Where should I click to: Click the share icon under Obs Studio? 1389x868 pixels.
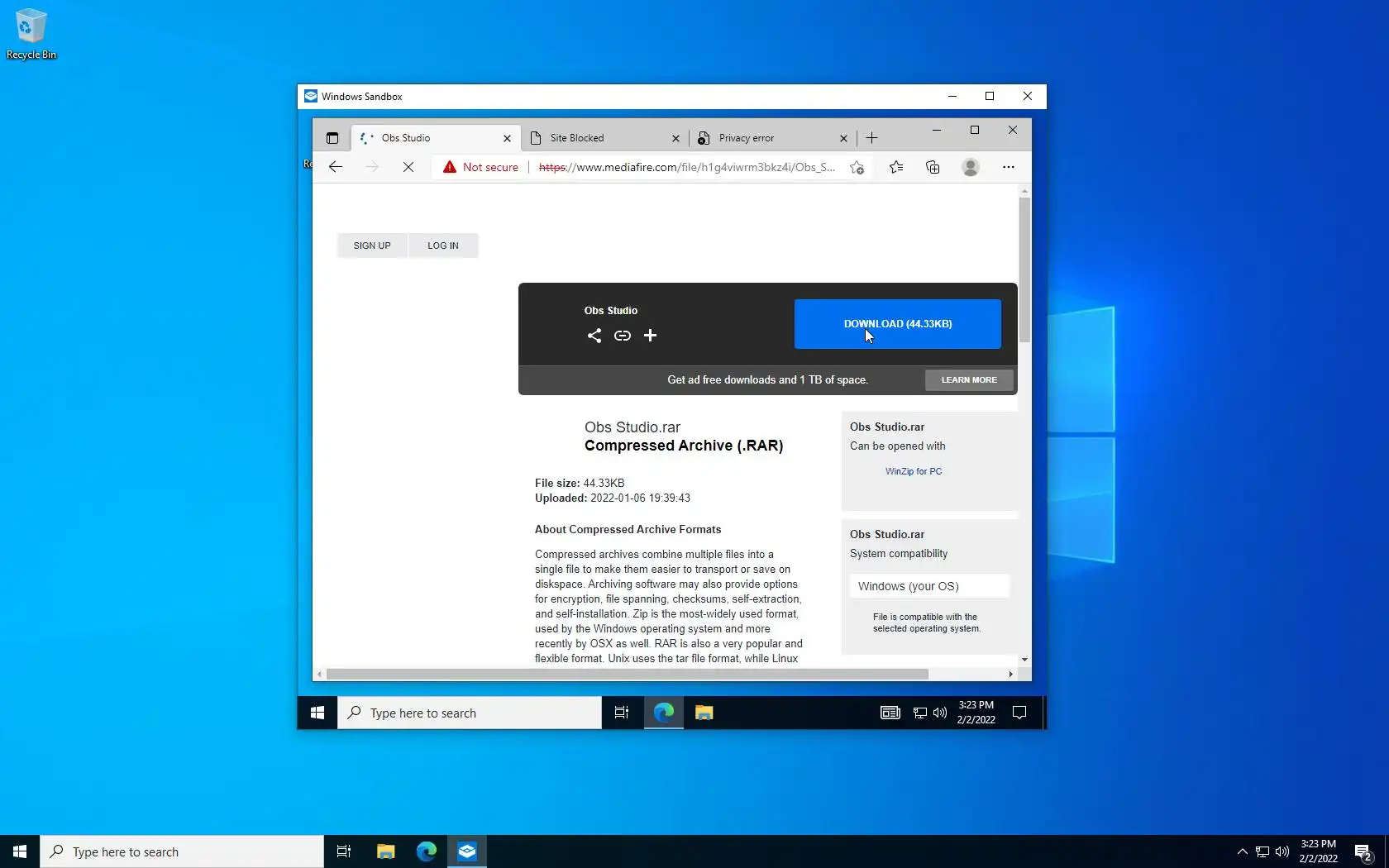(594, 336)
